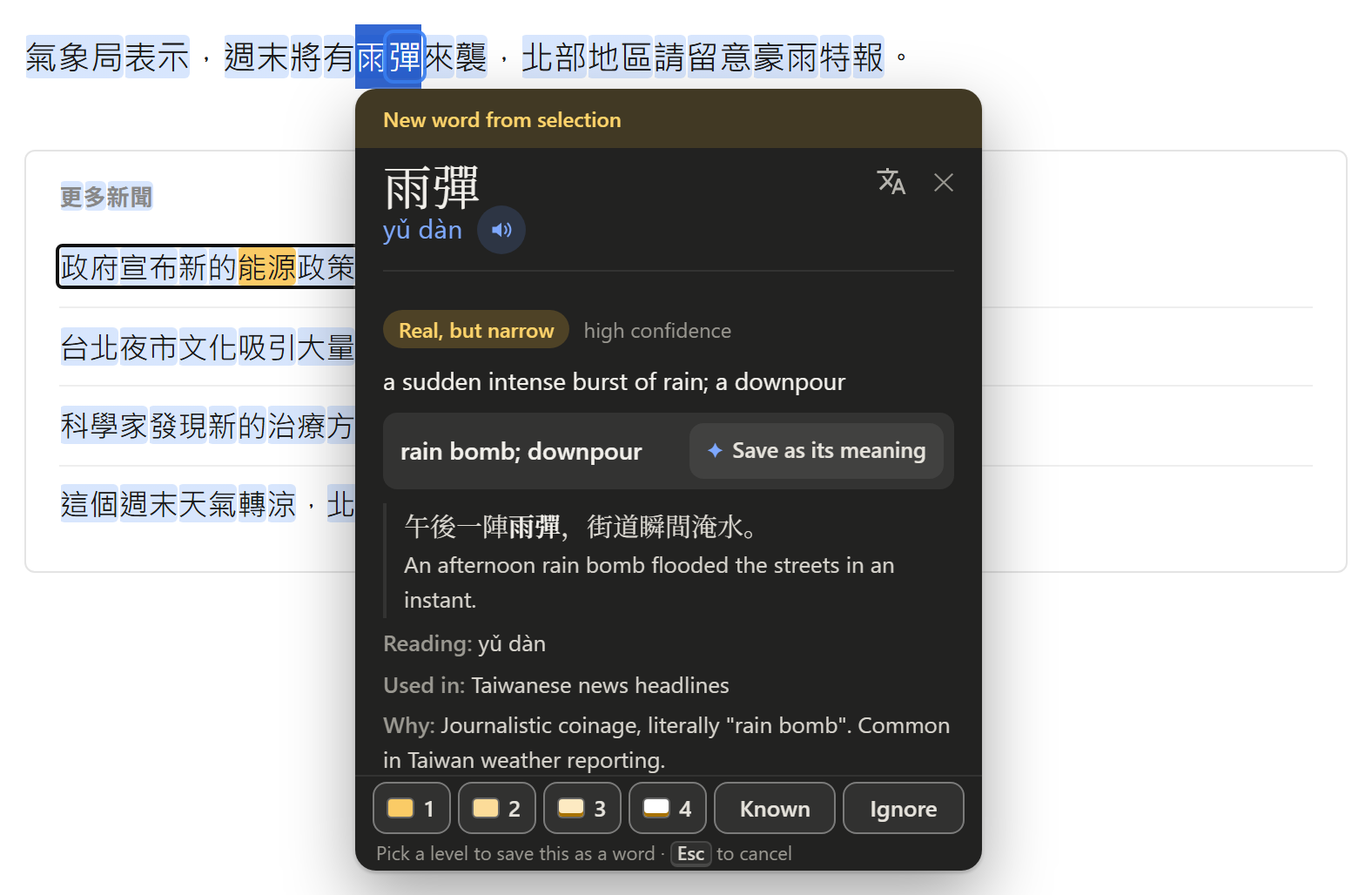Image resolution: width=1372 pixels, height=895 pixels.
Task: Click the rain bomb; downpour meaning text
Action: coord(521,451)
